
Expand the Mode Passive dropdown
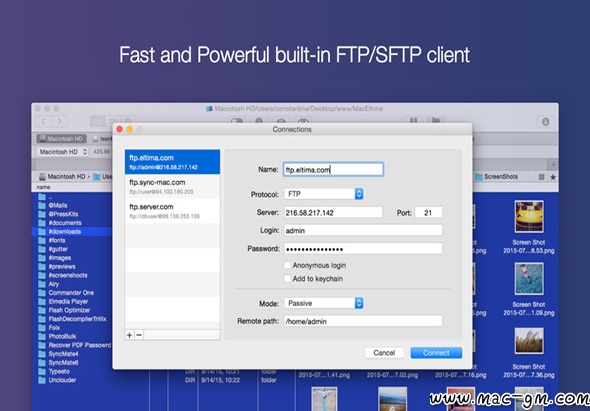324,303
